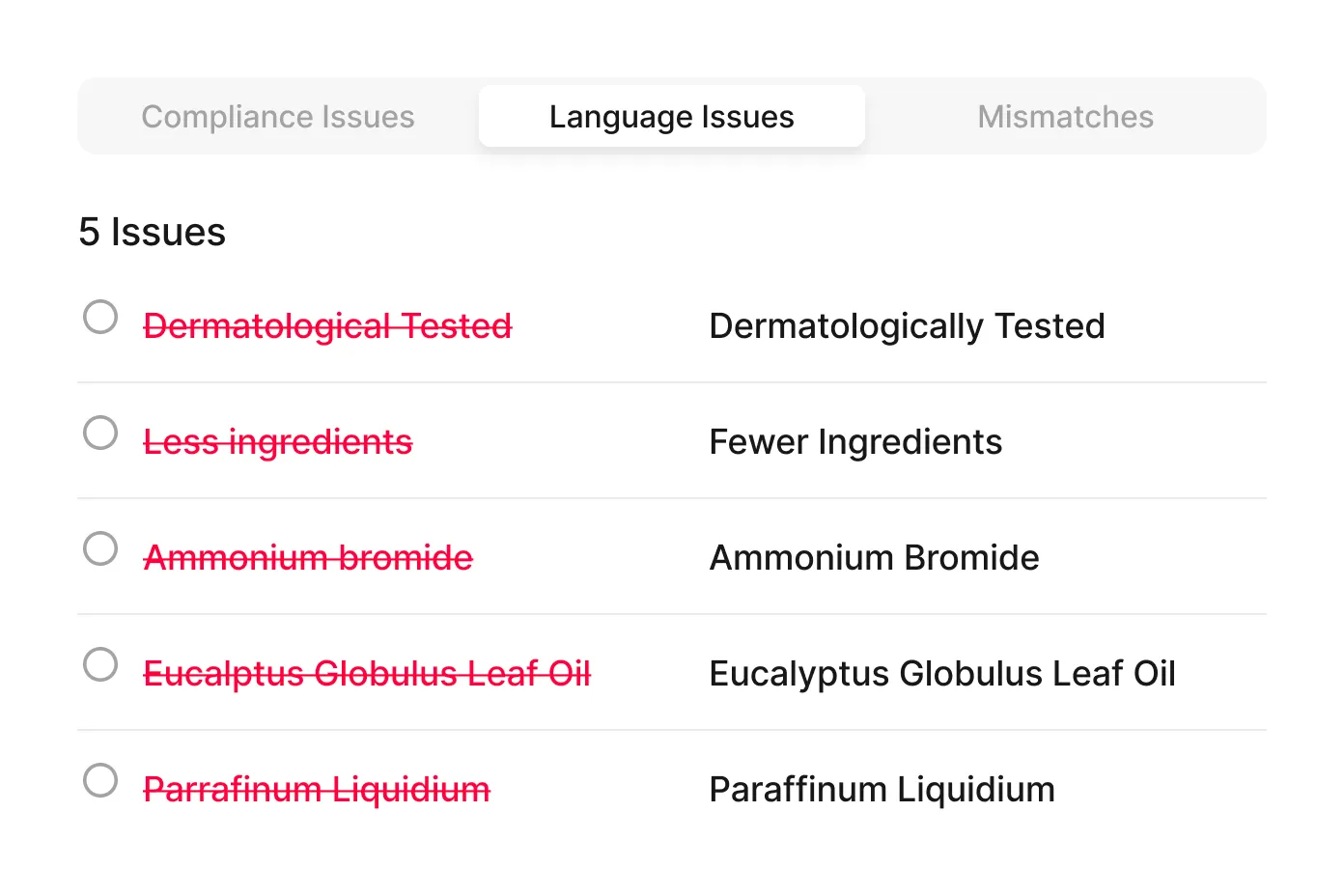Click the Fewer Ingredients suggestion
The height and width of the screenshot is (896, 1344).
click(855, 441)
